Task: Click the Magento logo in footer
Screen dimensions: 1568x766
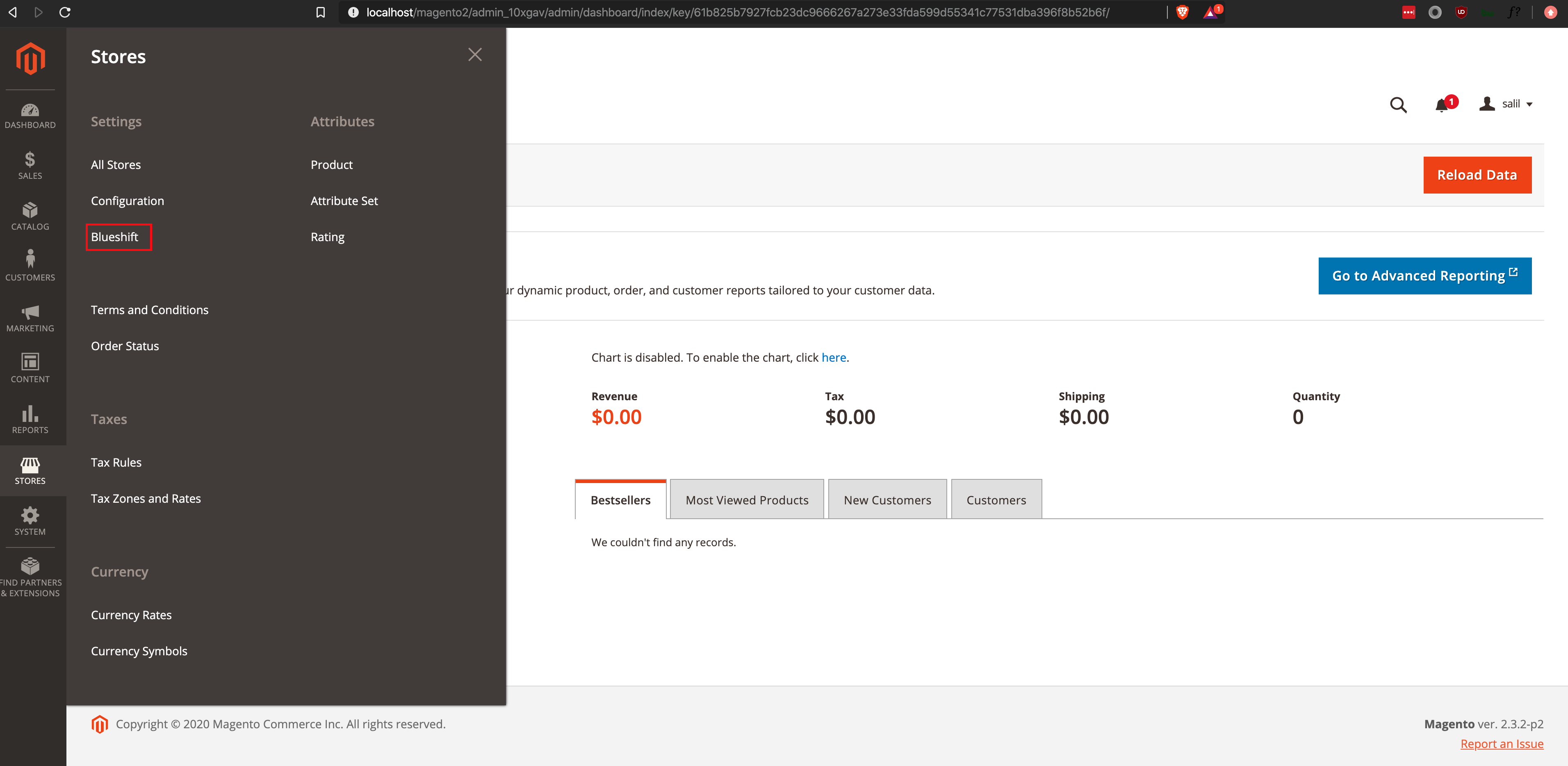Action: (100, 724)
